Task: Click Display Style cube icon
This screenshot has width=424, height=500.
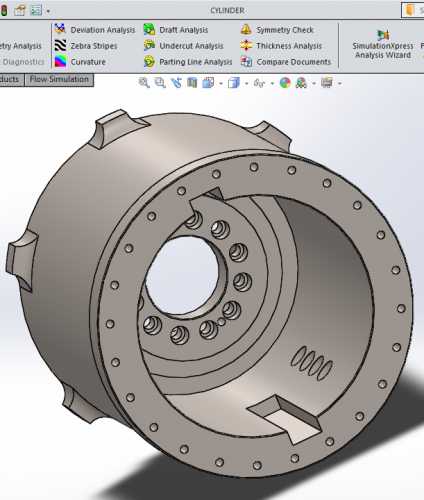Action: 234,83
